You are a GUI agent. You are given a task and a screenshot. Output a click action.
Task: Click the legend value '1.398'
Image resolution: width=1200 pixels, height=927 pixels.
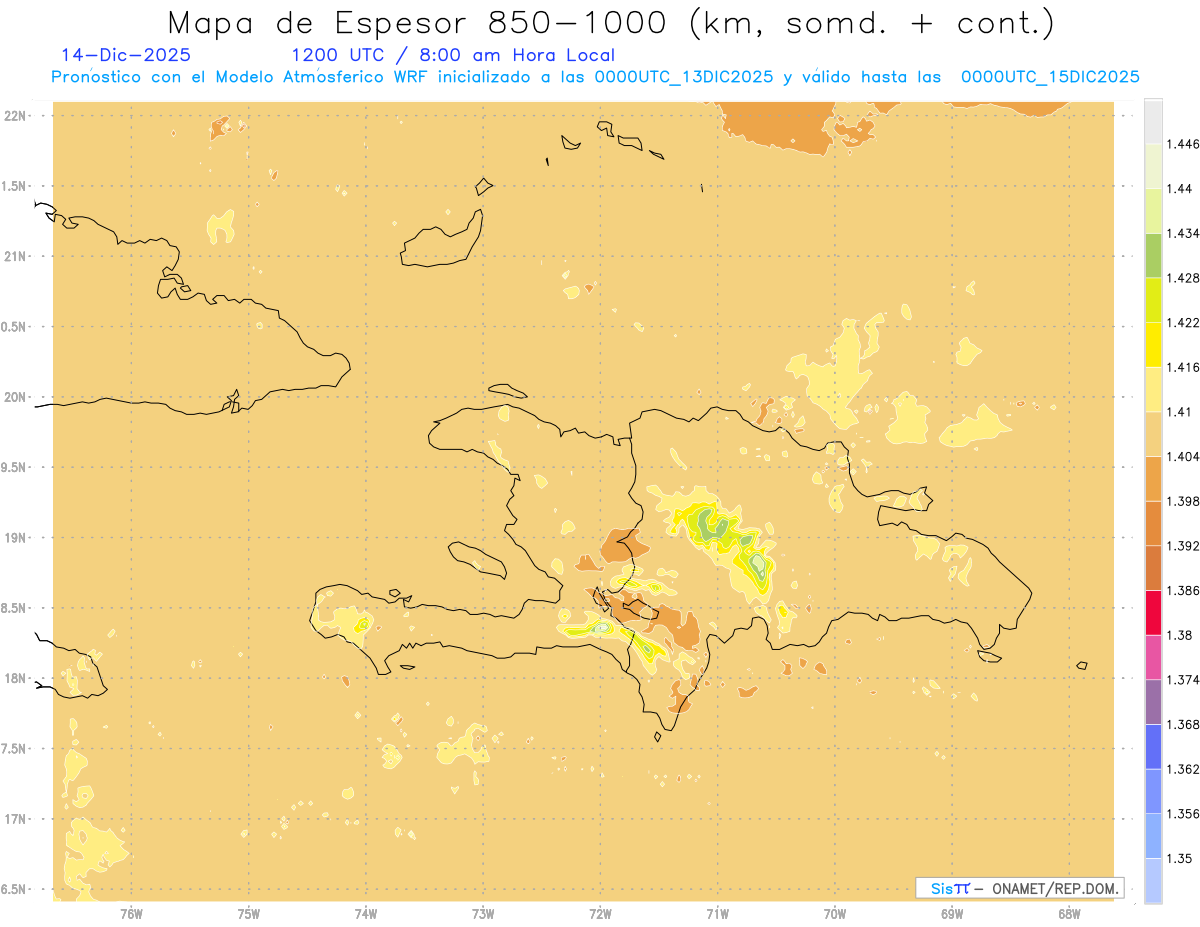[x=1184, y=501]
